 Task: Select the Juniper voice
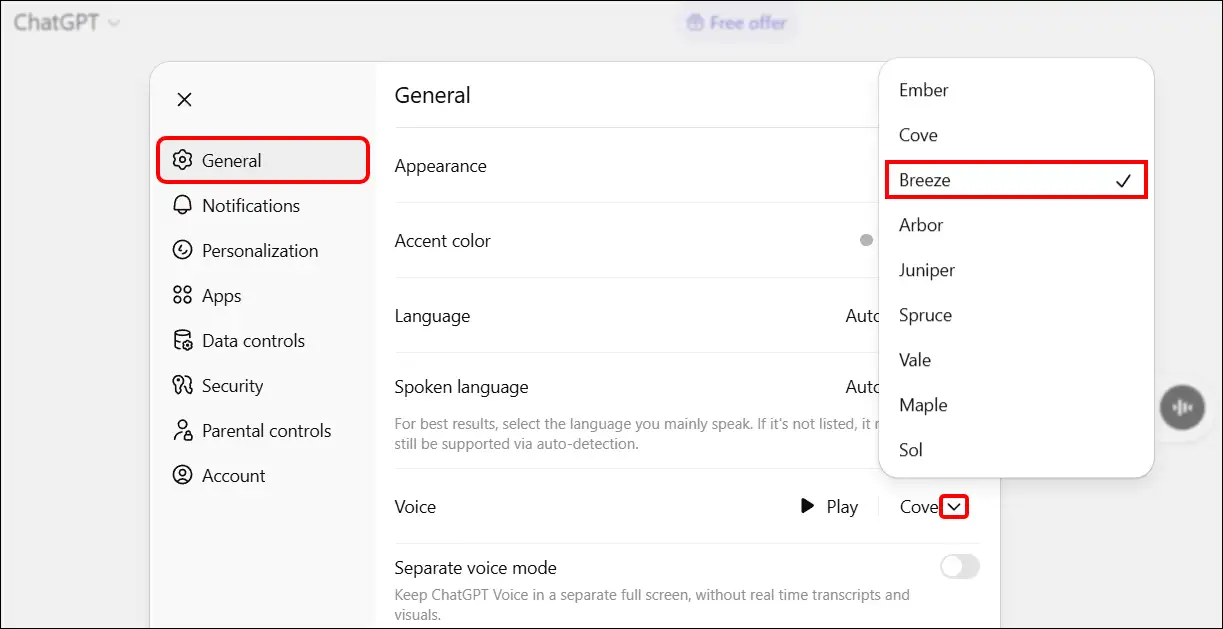coord(926,269)
